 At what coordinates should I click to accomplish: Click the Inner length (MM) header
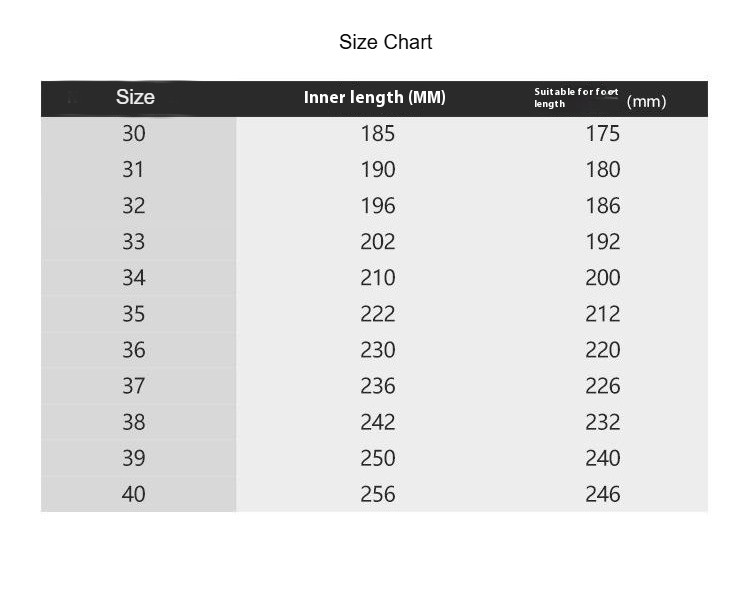[375, 97]
